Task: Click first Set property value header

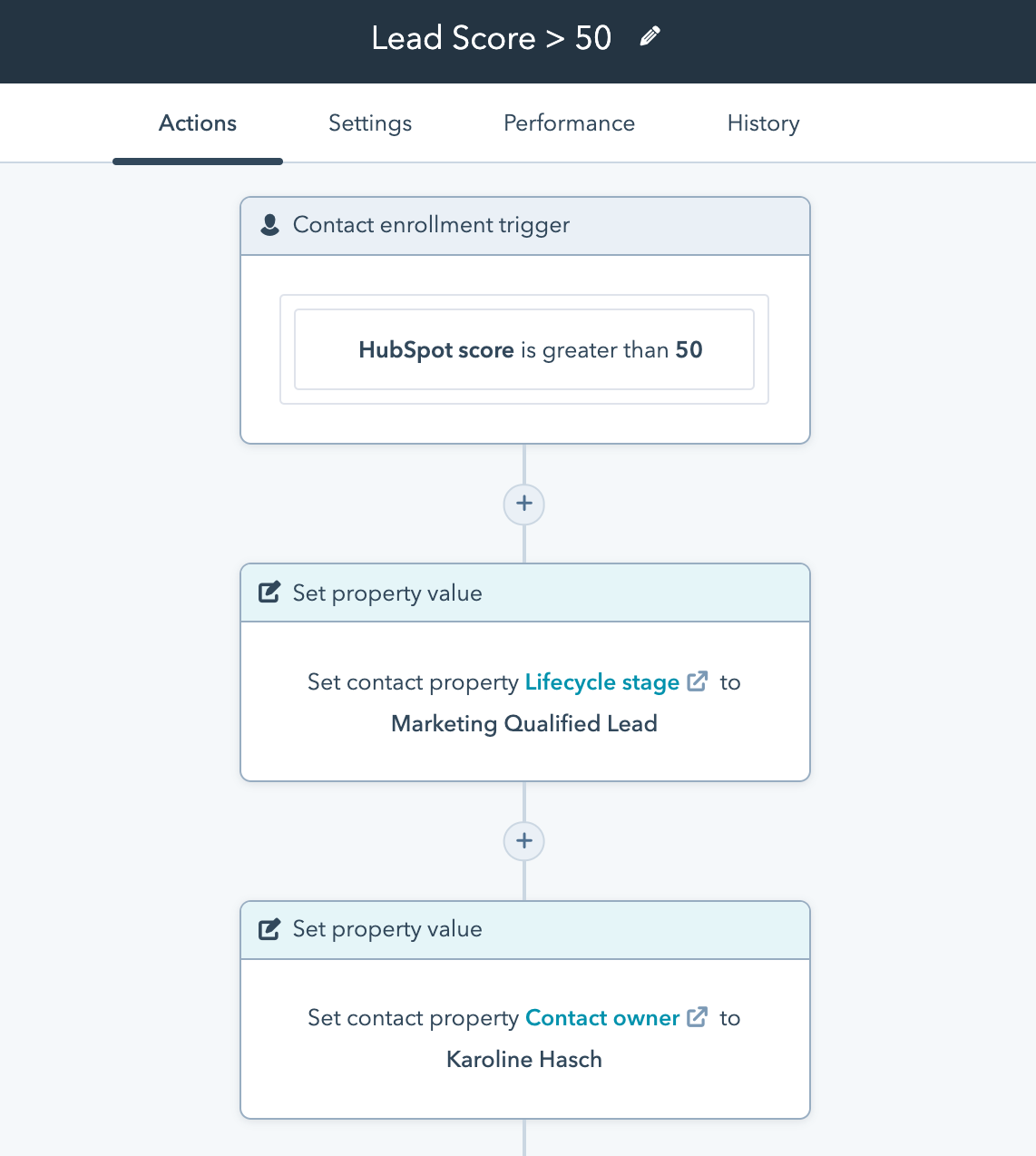Action: (525, 593)
